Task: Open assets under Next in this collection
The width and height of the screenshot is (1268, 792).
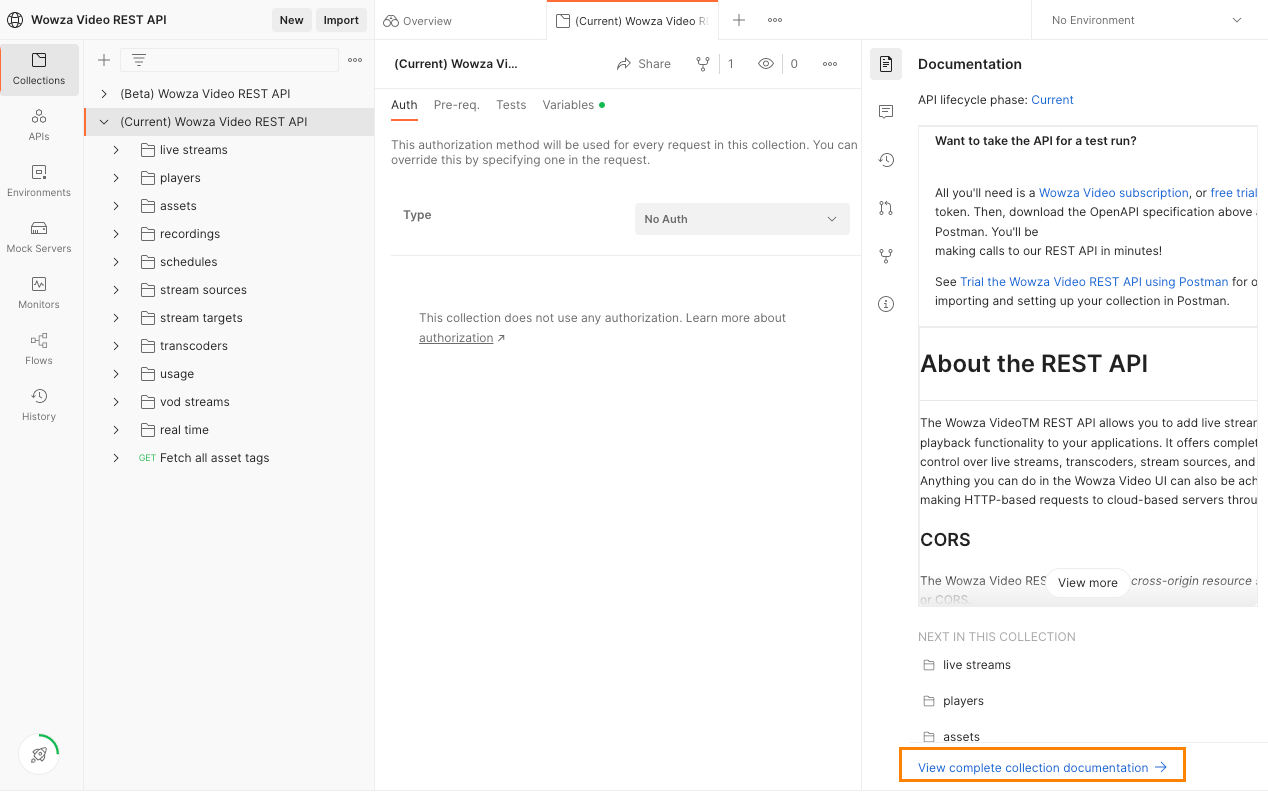Action: [x=961, y=737]
